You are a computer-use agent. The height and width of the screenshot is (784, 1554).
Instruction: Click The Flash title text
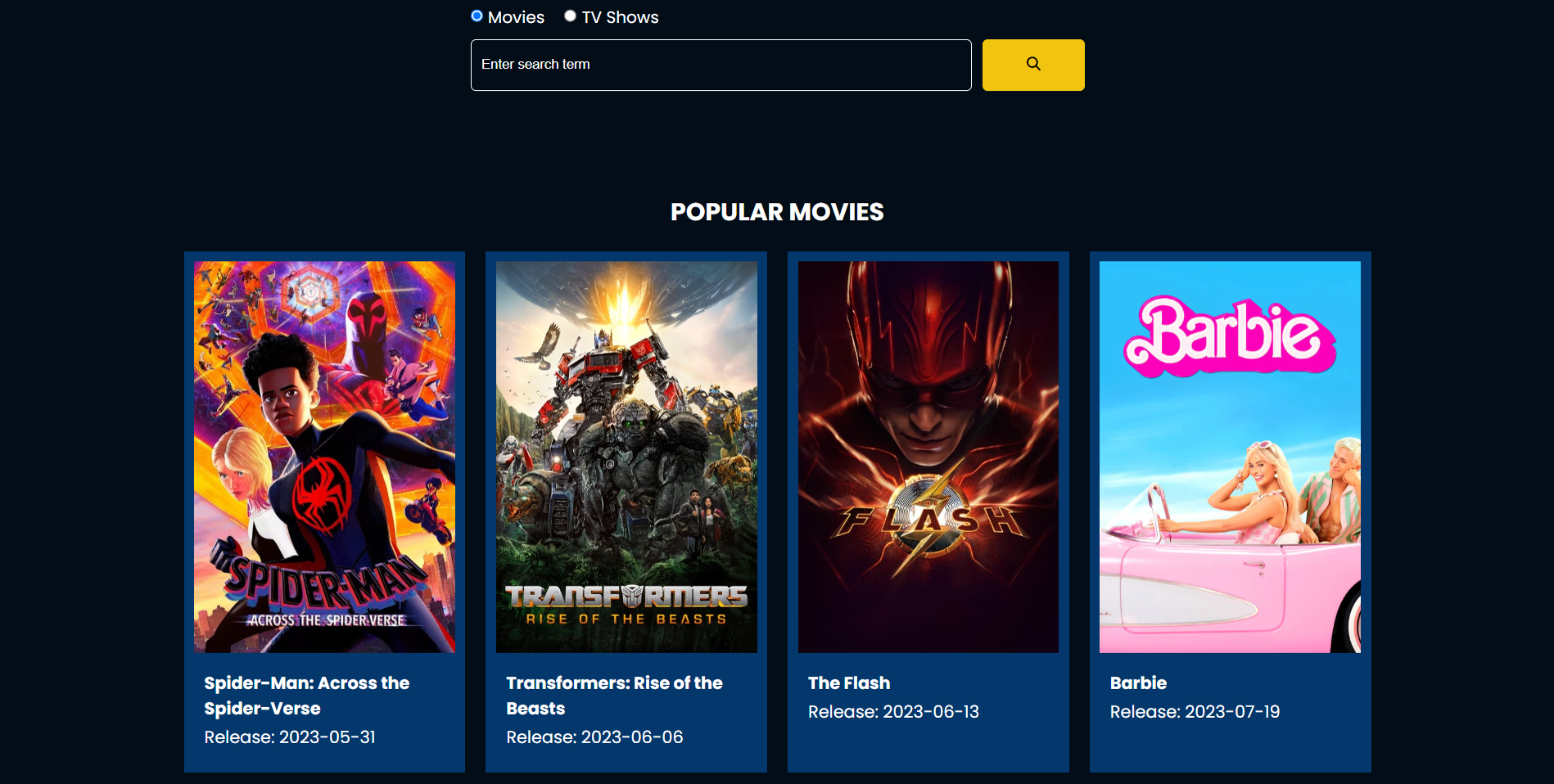coord(848,683)
